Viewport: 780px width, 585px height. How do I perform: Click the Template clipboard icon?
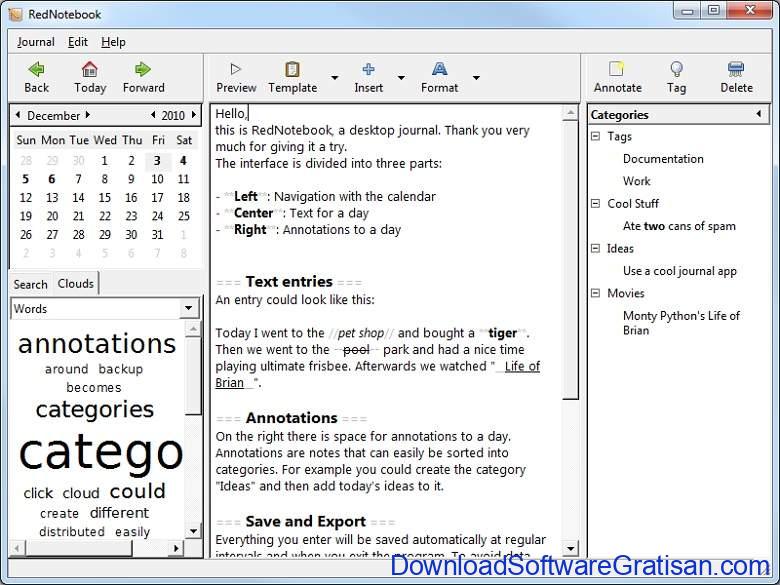pyautogui.click(x=292, y=69)
